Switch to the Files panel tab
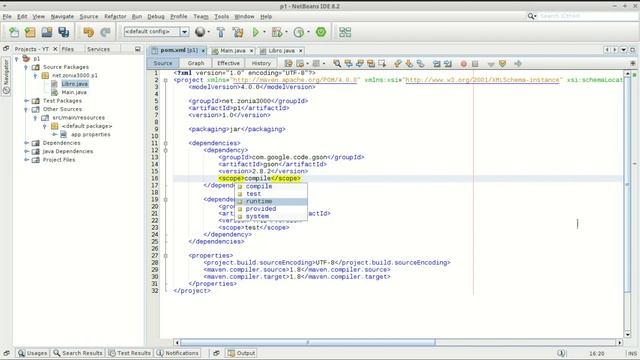The width and height of the screenshot is (640, 360). (68, 49)
